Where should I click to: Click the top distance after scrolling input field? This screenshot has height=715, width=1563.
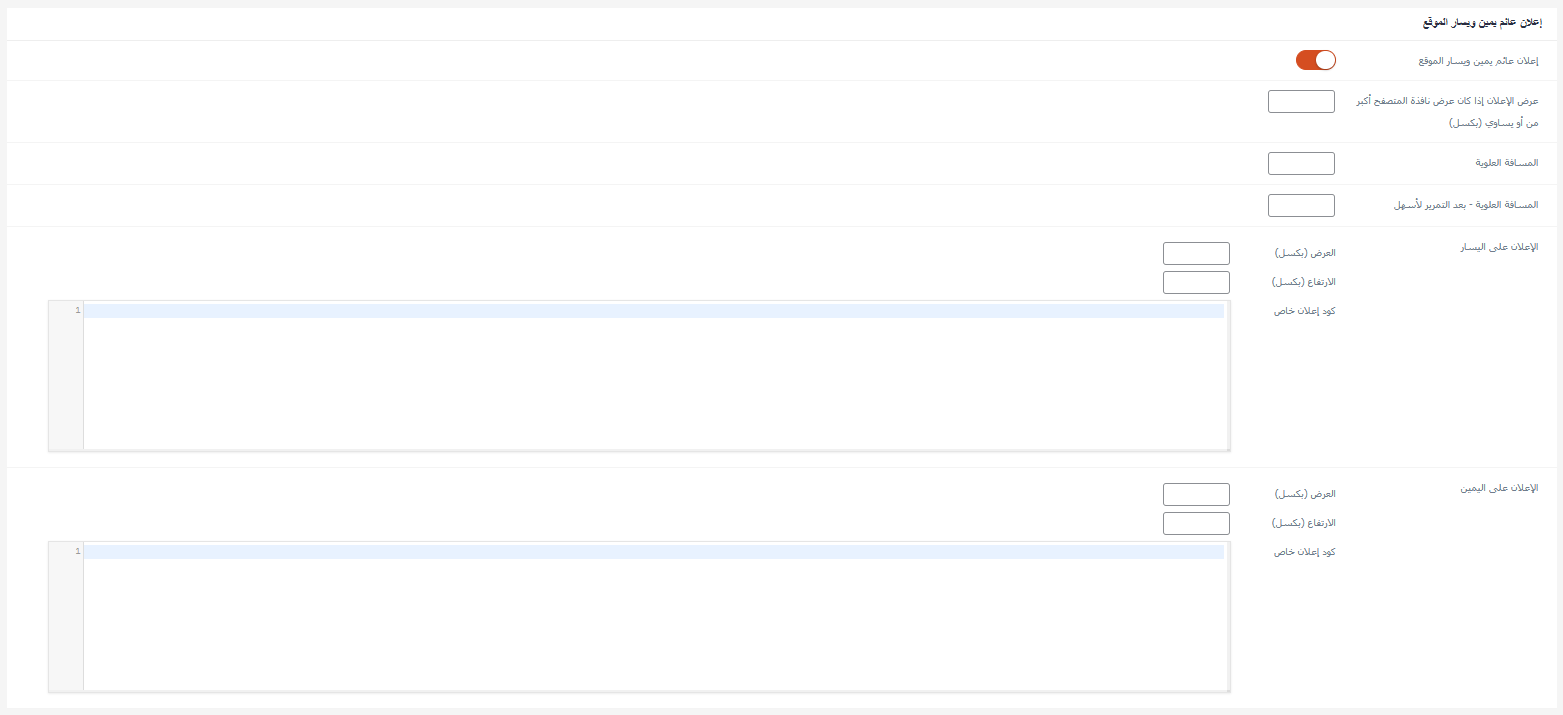click(1301, 205)
